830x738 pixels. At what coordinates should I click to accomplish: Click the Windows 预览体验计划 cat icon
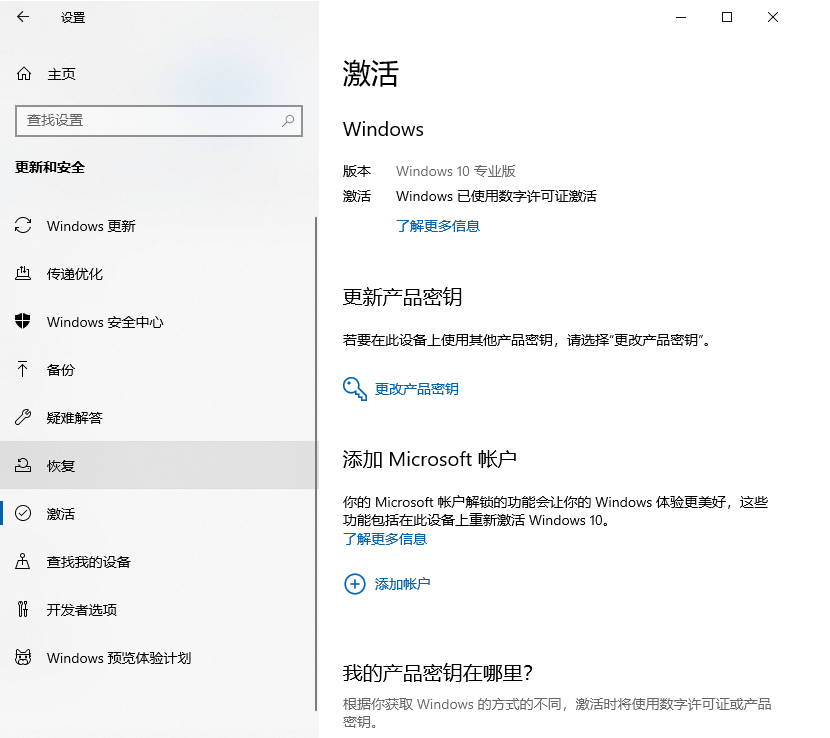pos(23,658)
